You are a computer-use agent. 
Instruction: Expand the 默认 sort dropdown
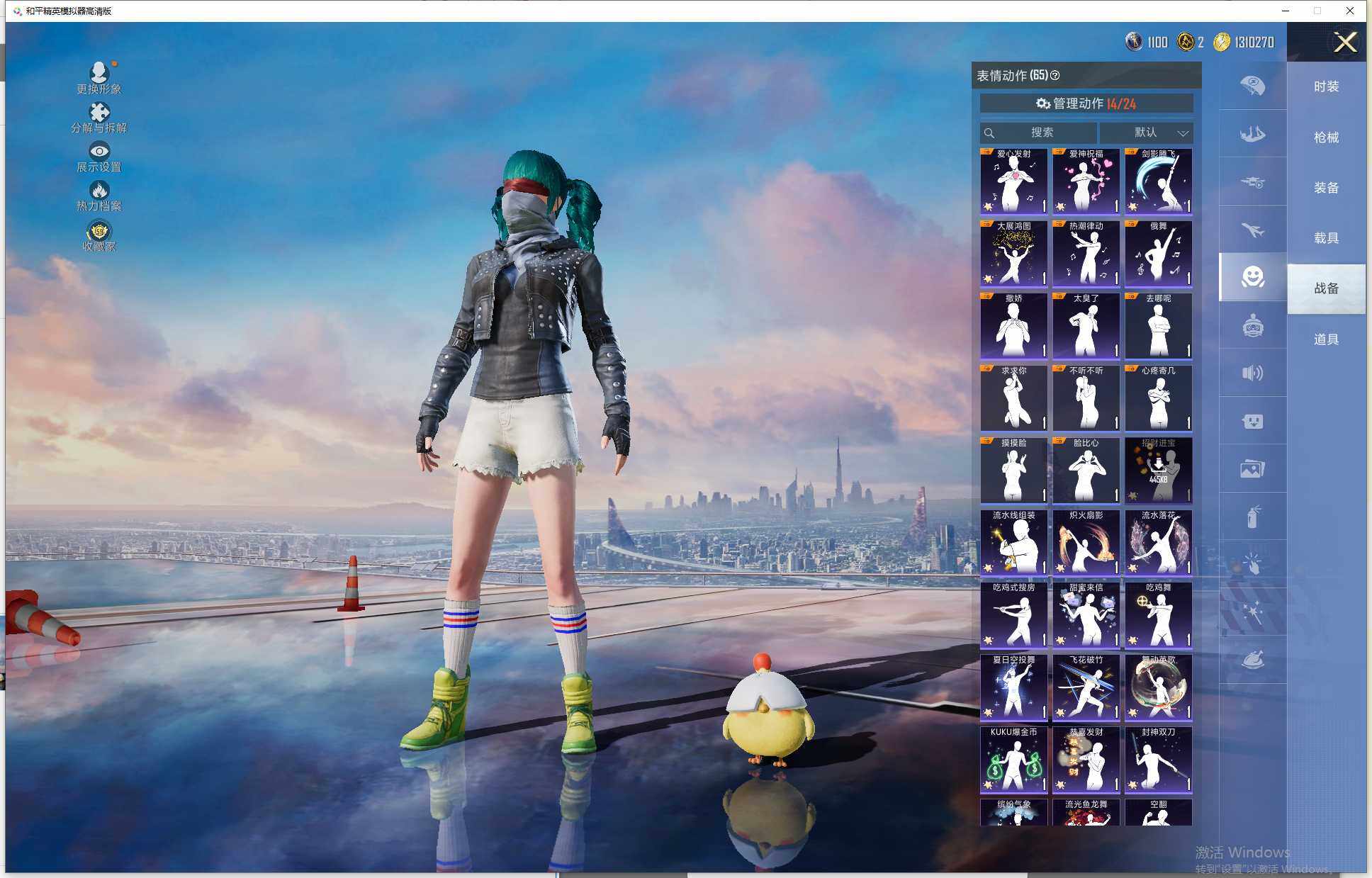click(x=1146, y=133)
